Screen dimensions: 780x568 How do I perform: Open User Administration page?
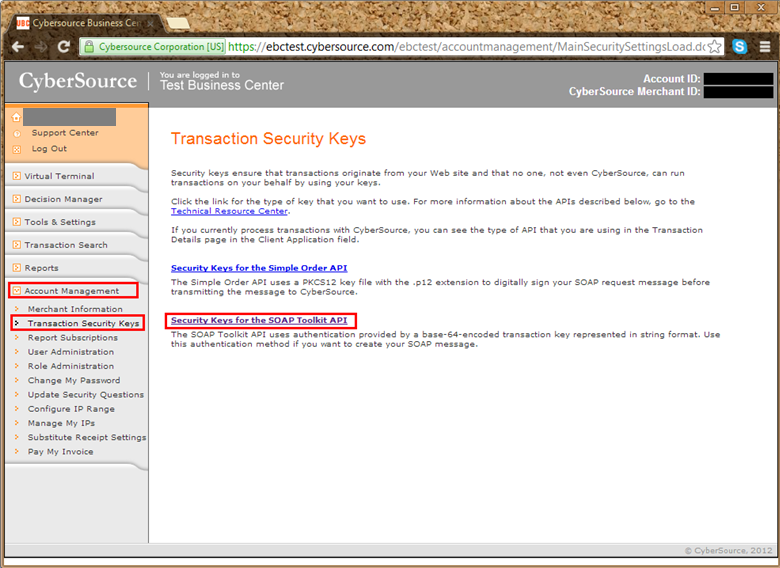(71, 352)
